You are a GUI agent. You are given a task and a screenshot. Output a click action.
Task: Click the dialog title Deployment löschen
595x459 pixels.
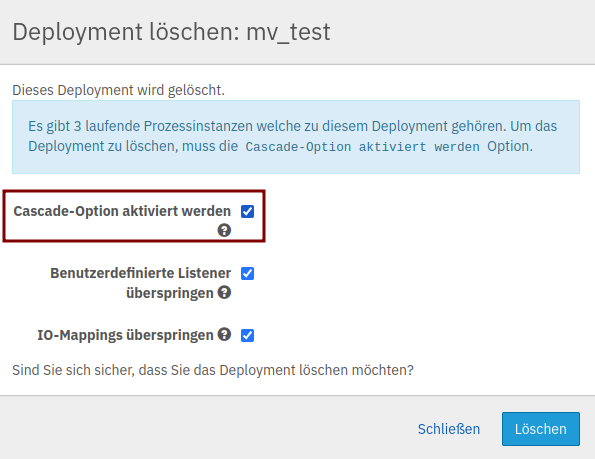click(126, 32)
